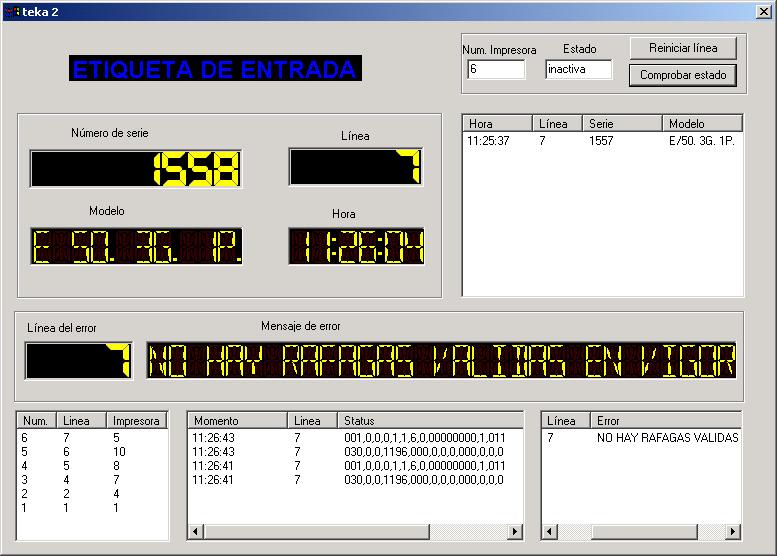
Task: Select the second 11:26:43 row with 030 status
Action: [355, 451]
